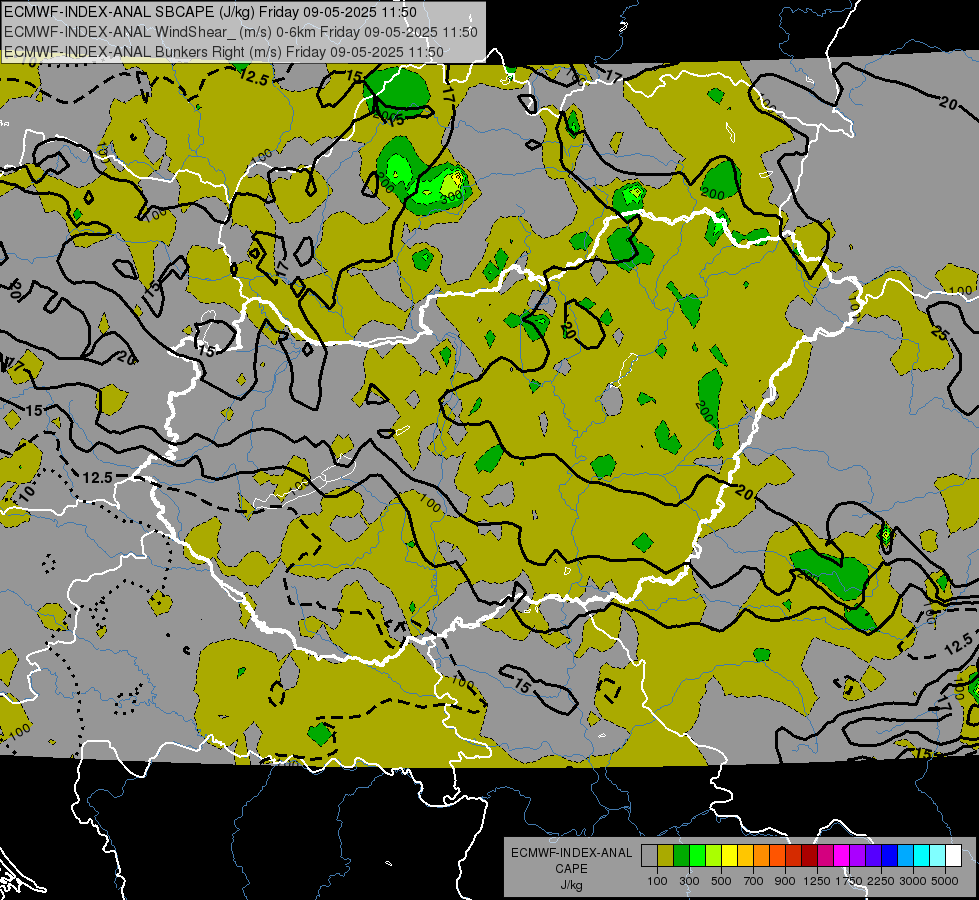Click the Bunkers Right (m/s) header line
This screenshot has height=900, width=979.
click(224, 52)
